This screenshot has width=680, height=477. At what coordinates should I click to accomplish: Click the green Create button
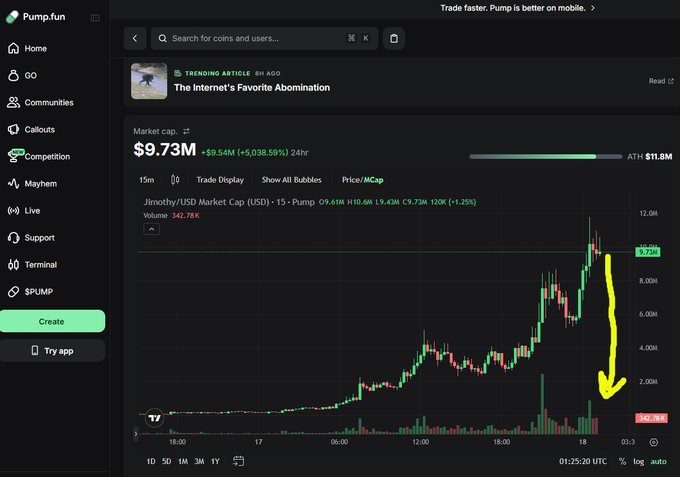pos(52,321)
